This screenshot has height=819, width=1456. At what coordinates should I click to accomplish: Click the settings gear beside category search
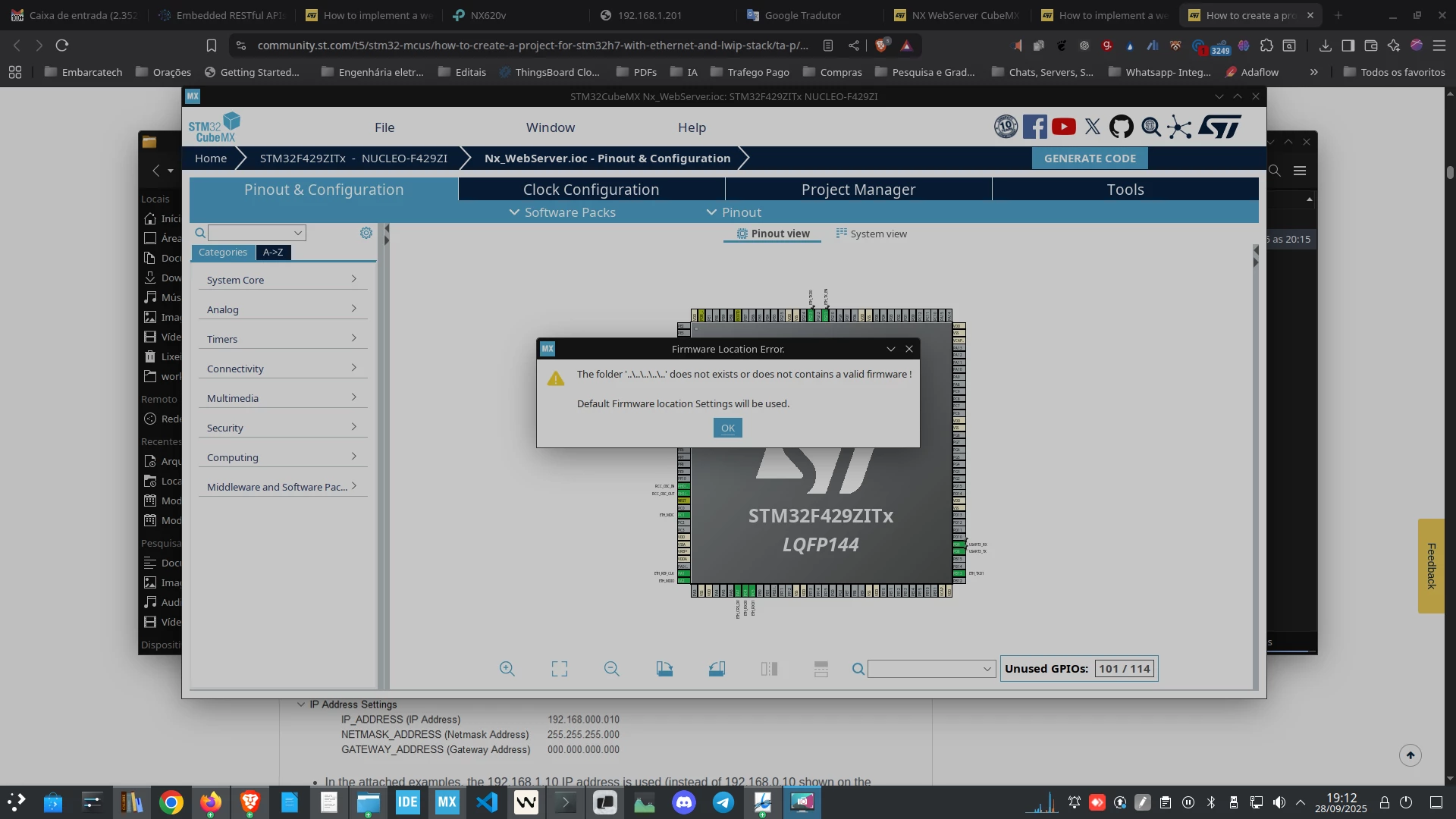tap(366, 233)
